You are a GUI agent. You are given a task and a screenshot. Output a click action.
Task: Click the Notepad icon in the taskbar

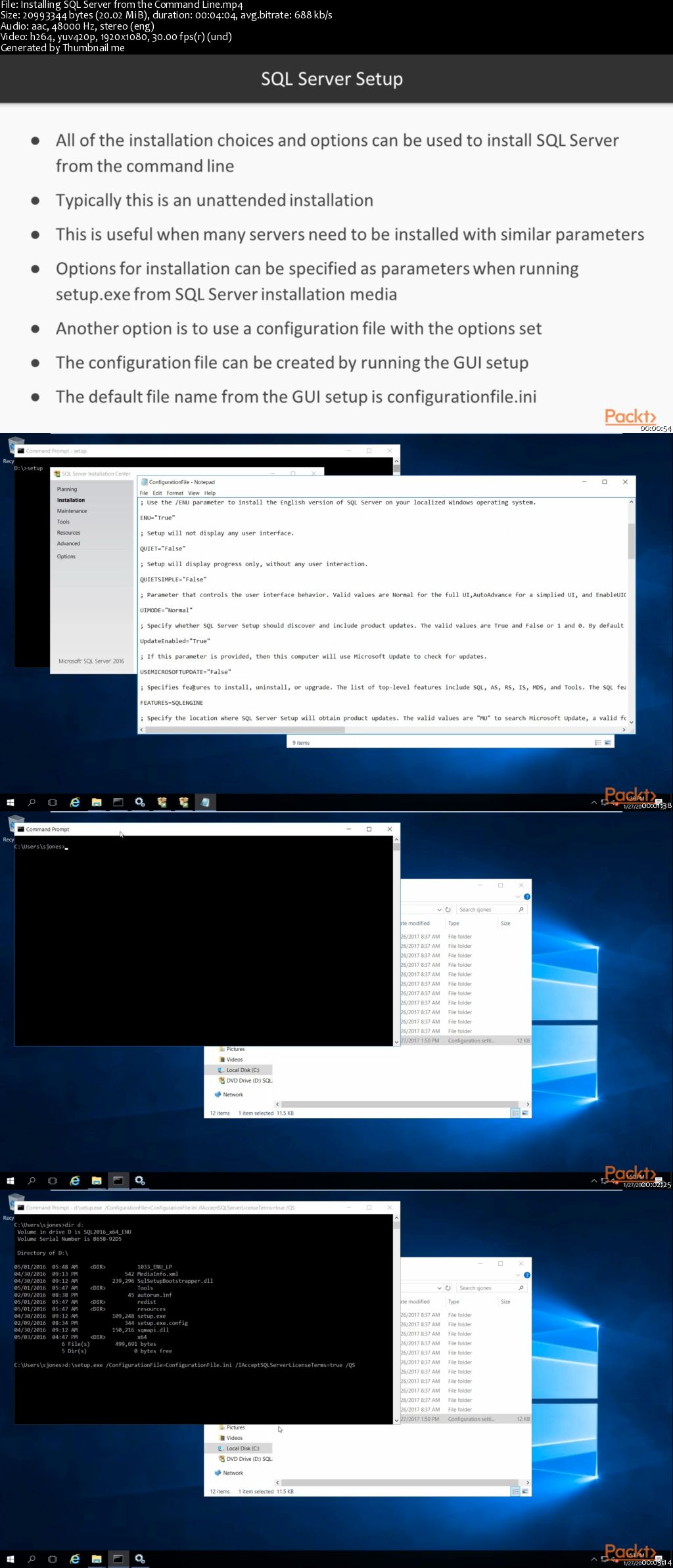coord(206,802)
